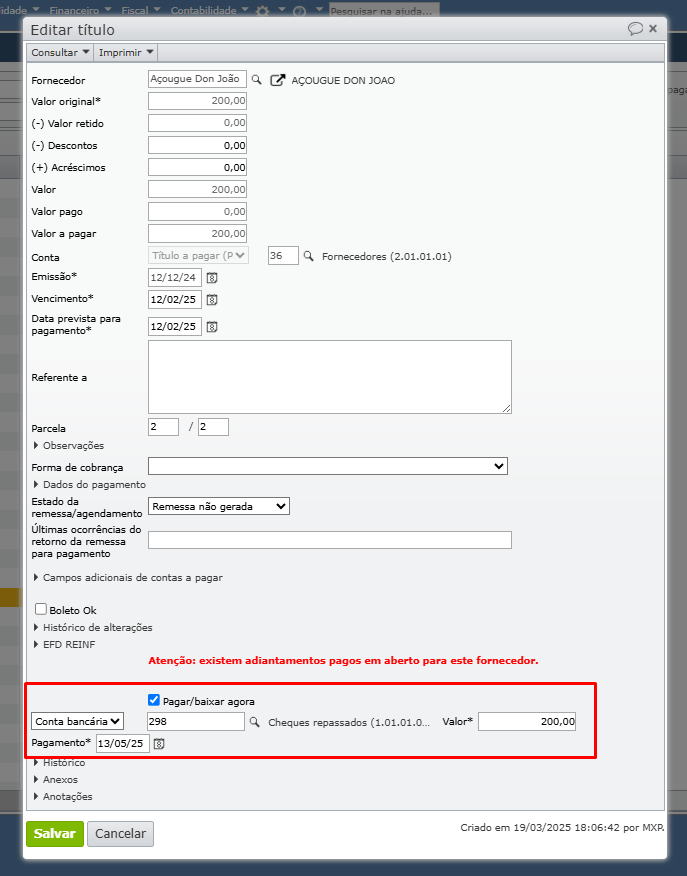The width and height of the screenshot is (687, 876).
Task: Expand Campos adicionais de contas a pagar
Action: pyautogui.click(x=128, y=578)
